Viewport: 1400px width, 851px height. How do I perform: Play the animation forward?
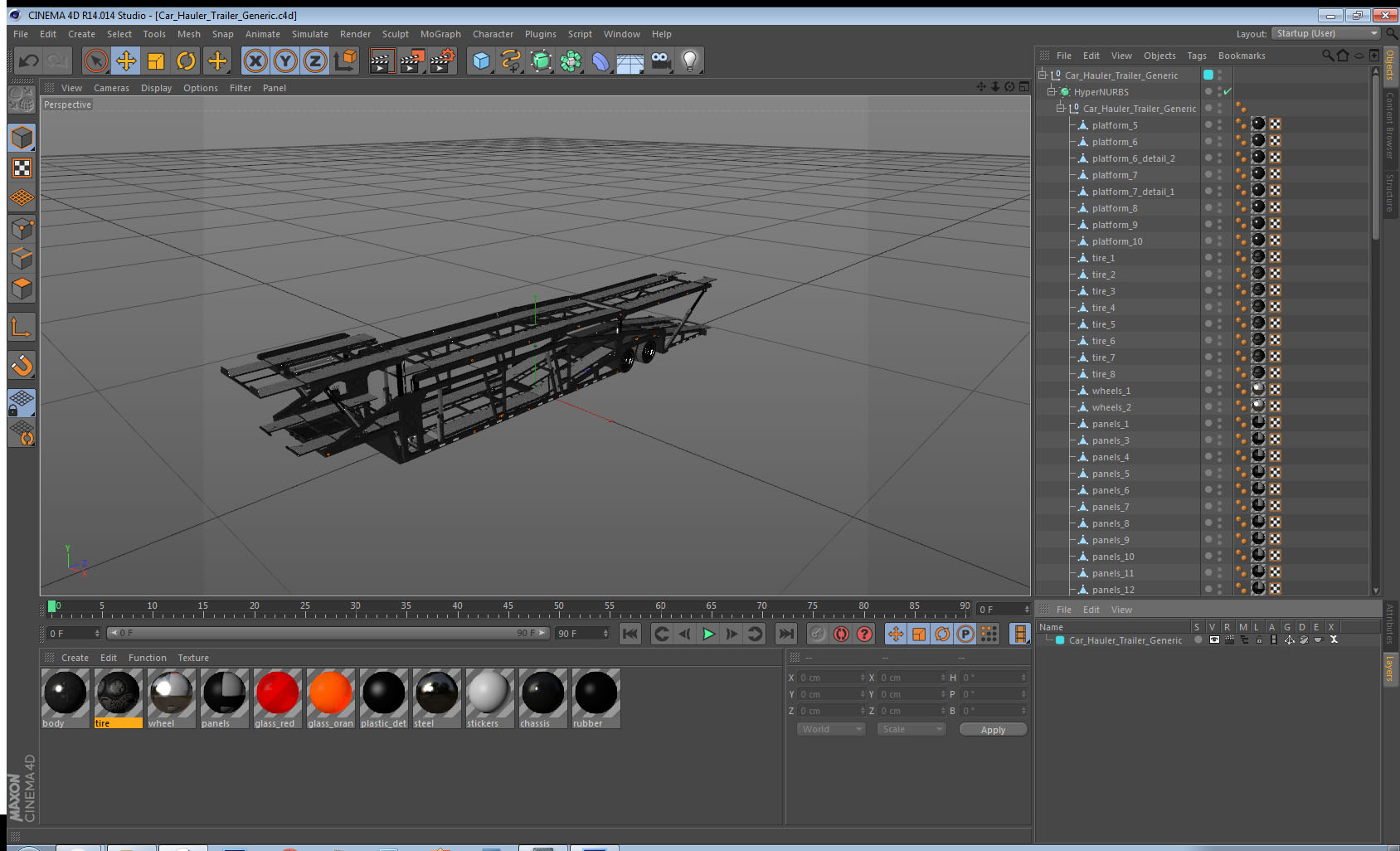click(708, 634)
